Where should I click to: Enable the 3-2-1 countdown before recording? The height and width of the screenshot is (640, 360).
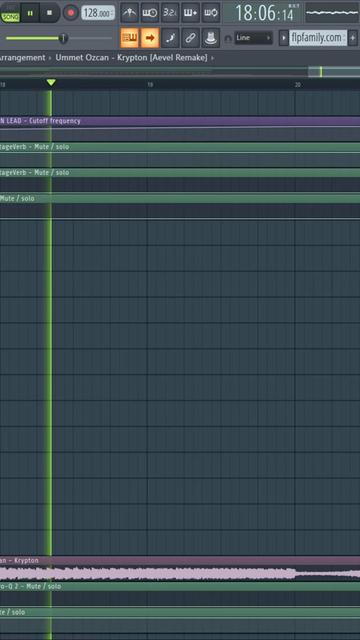170,13
